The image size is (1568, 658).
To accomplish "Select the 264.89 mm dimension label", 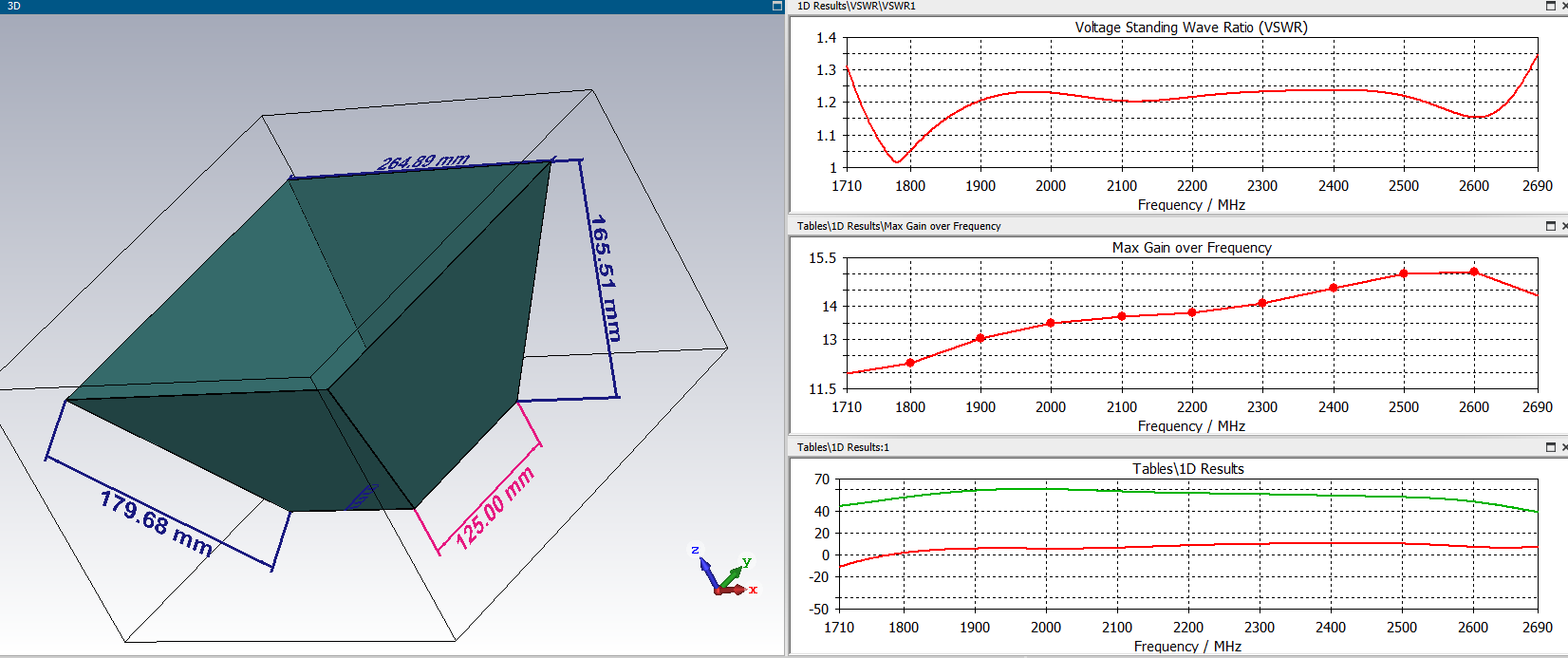I will click(x=423, y=162).
